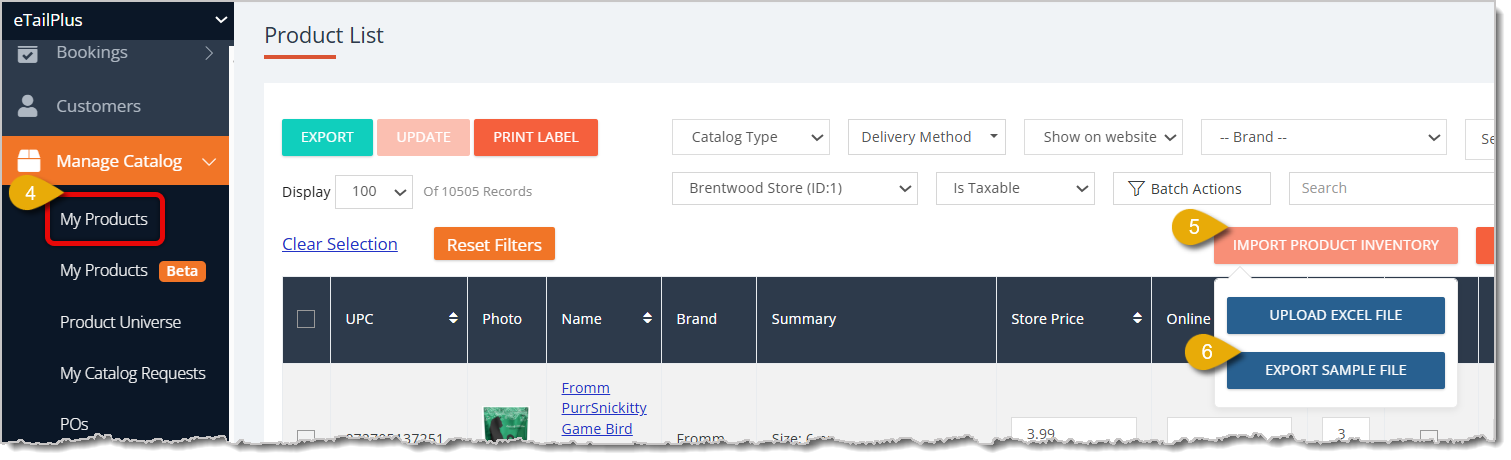Screen dimensions: 1511x460
Task: Open Fromm PurrSnickitty Game Bird product link
Action: (x=604, y=409)
